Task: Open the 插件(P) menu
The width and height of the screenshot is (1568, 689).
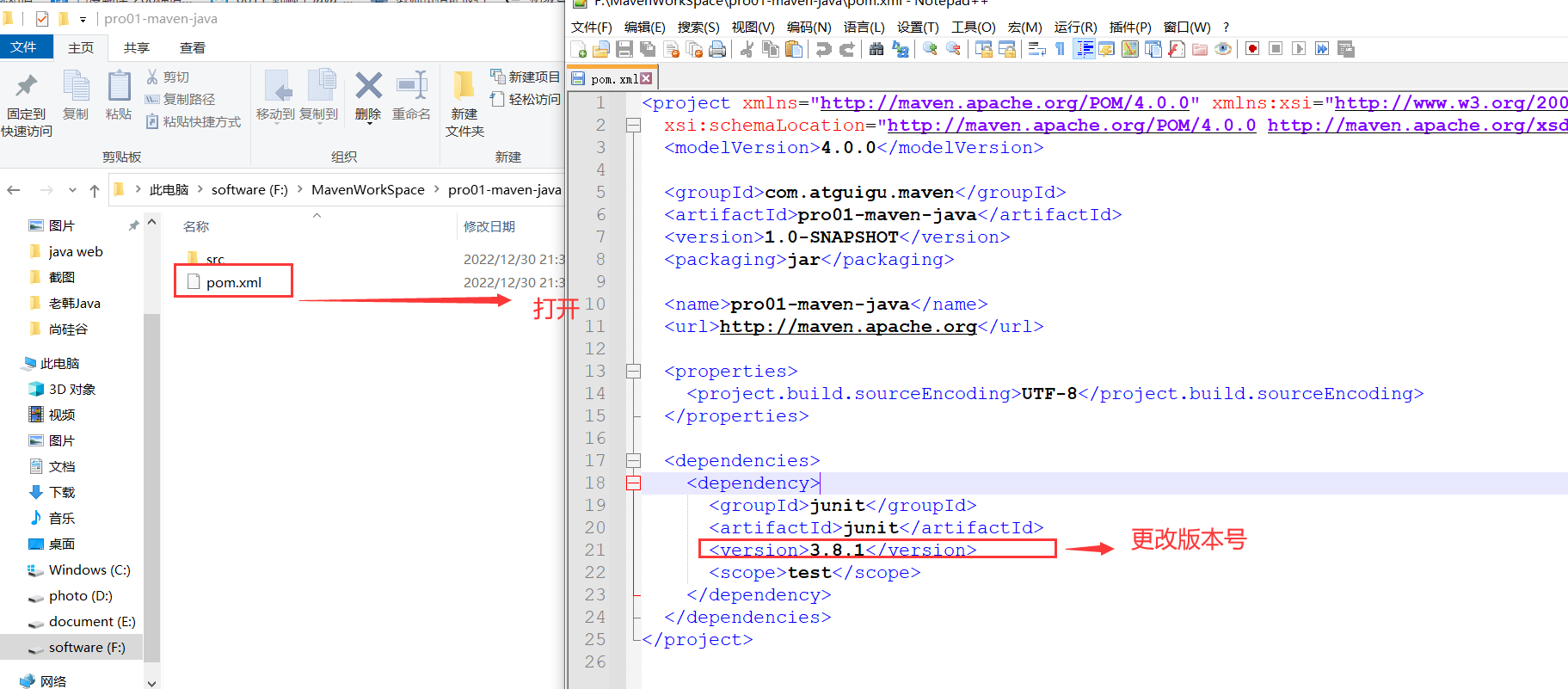Action: [x=1129, y=28]
